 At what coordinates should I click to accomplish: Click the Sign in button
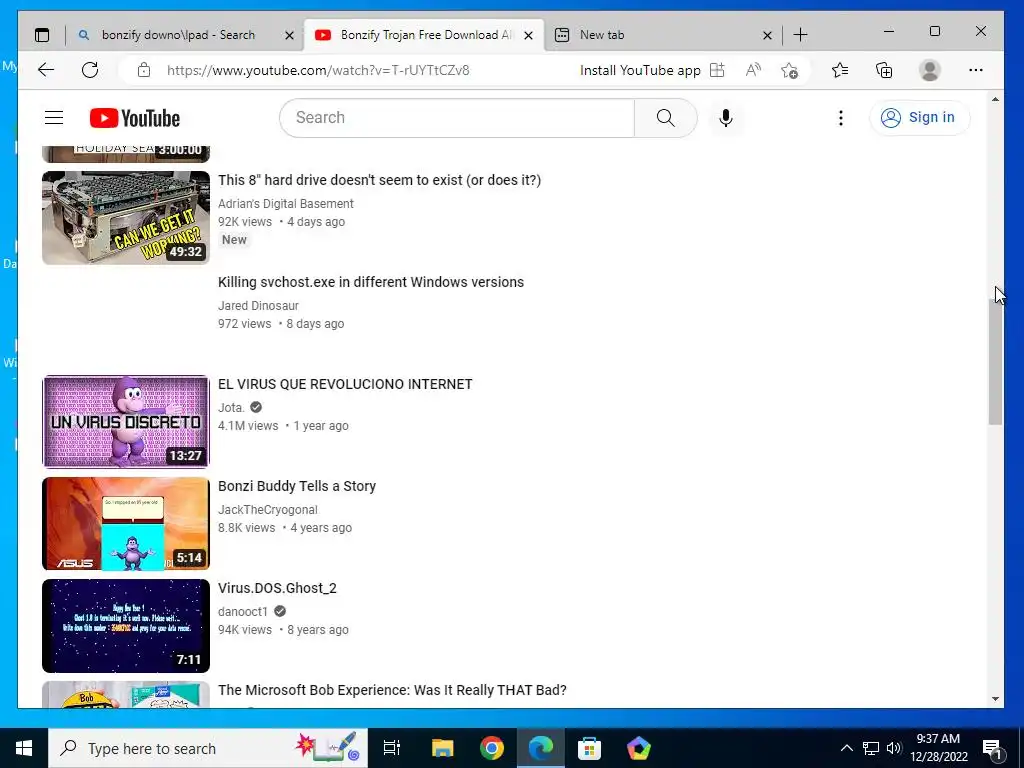(919, 118)
